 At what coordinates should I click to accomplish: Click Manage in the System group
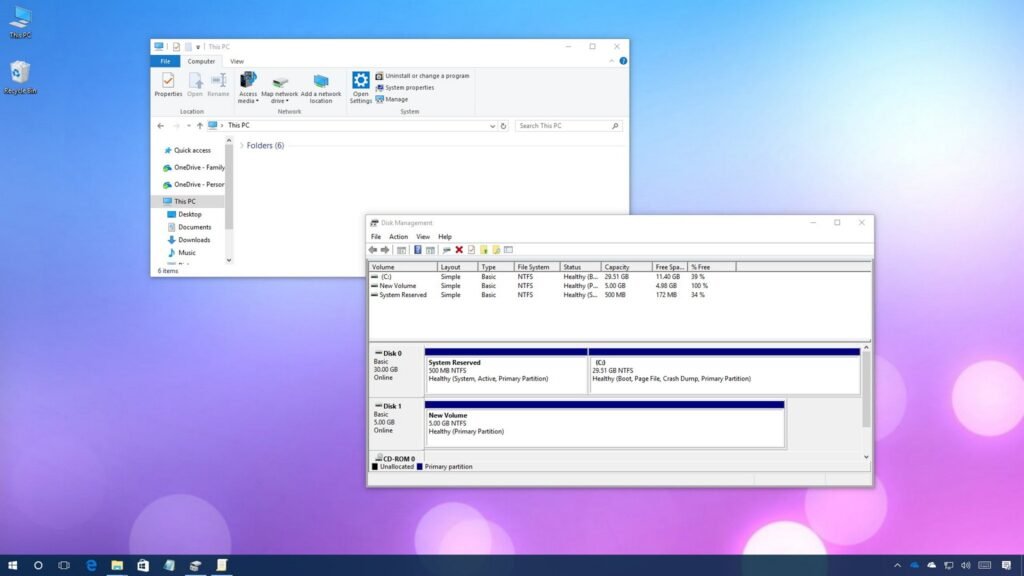(x=392, y=99)
